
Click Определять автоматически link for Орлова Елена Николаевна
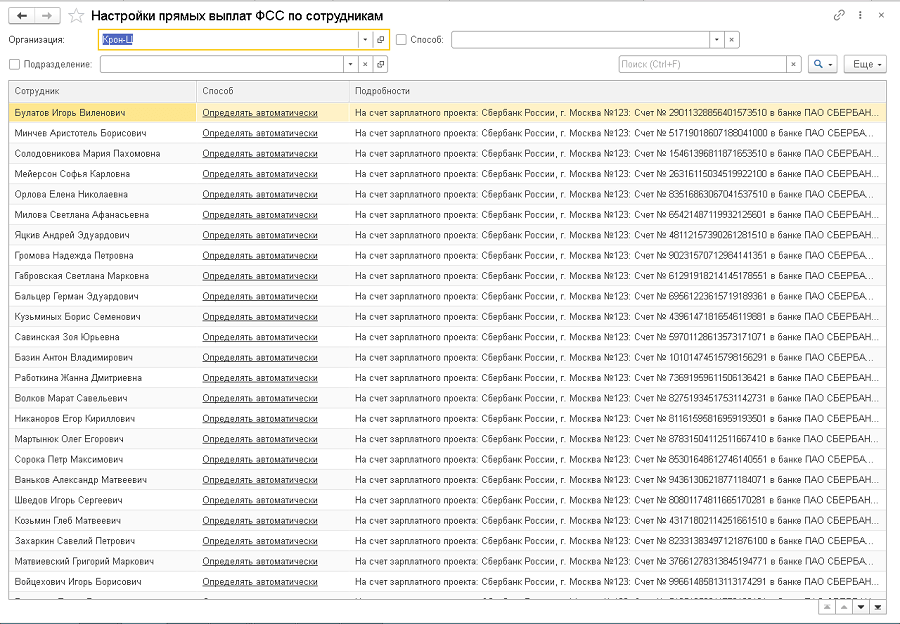(259, 194)
